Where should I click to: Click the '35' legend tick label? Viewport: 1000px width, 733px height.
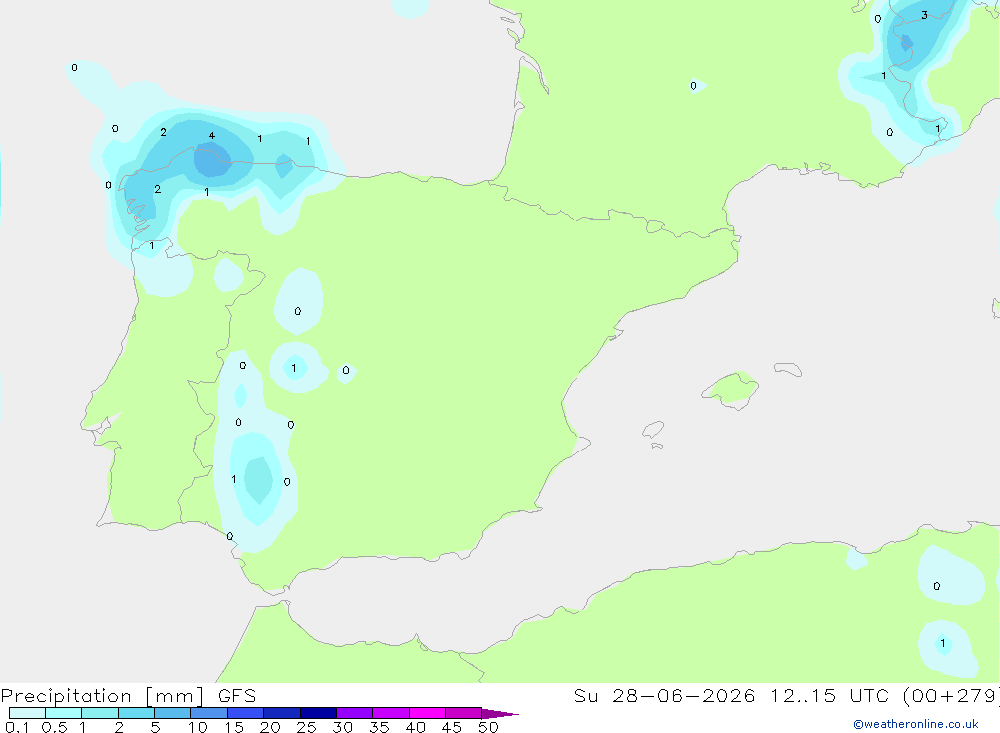(x=379, y=727)
